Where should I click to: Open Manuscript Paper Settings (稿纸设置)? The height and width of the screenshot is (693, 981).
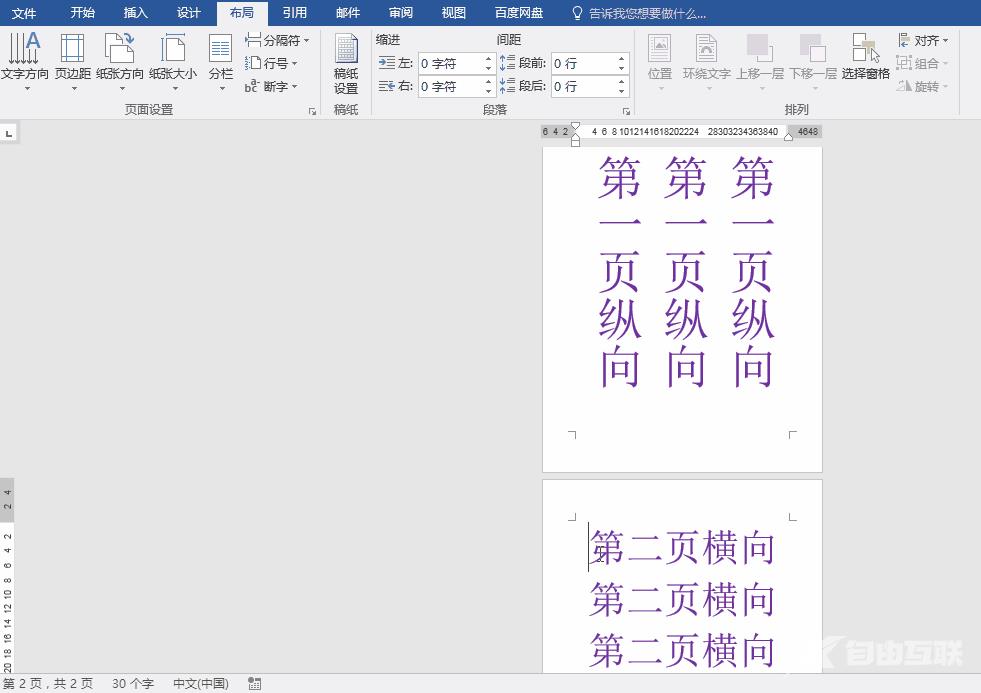click(x=346, y=64)
